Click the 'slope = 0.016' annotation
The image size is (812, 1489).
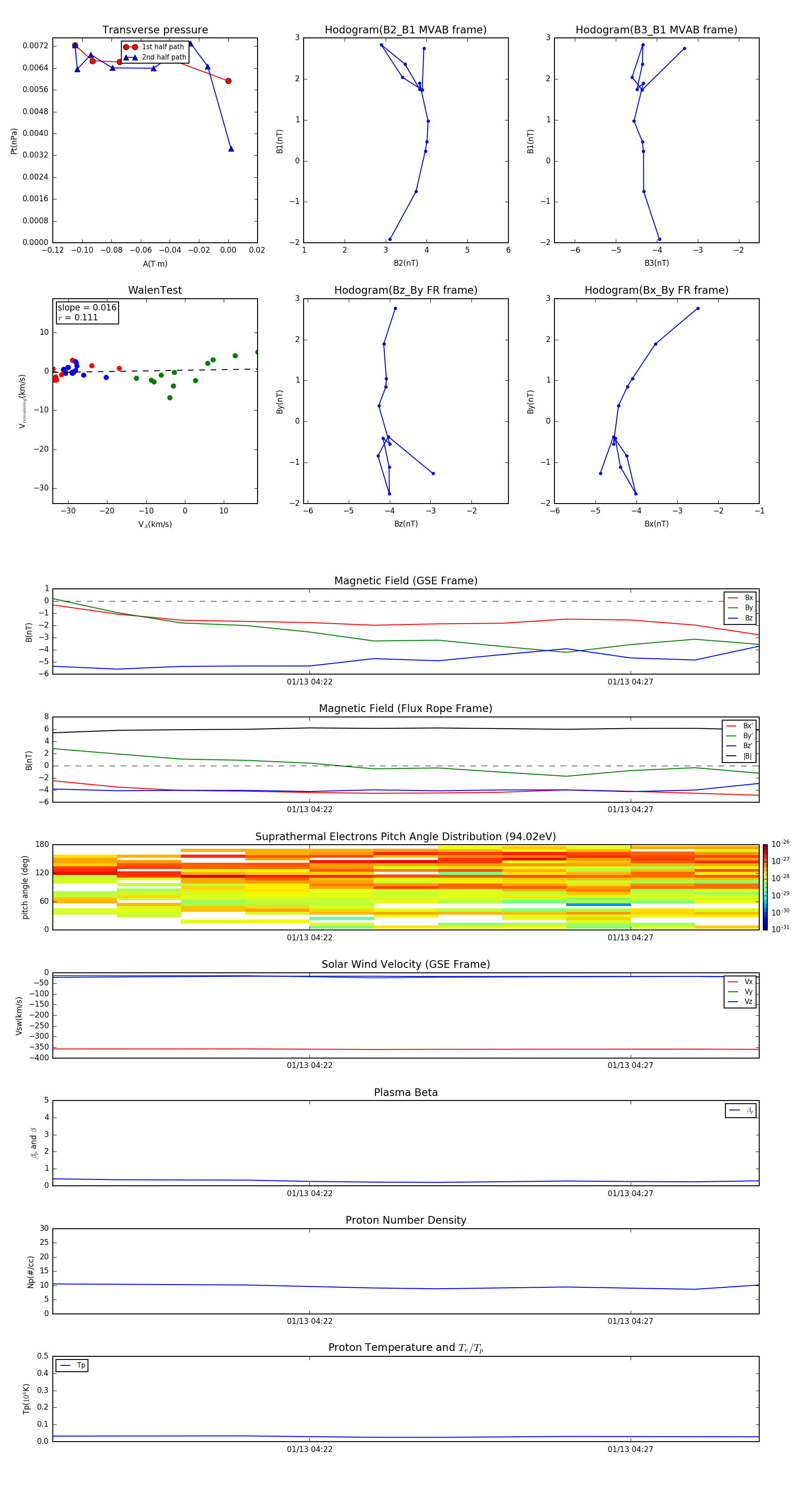pos(87,308)
